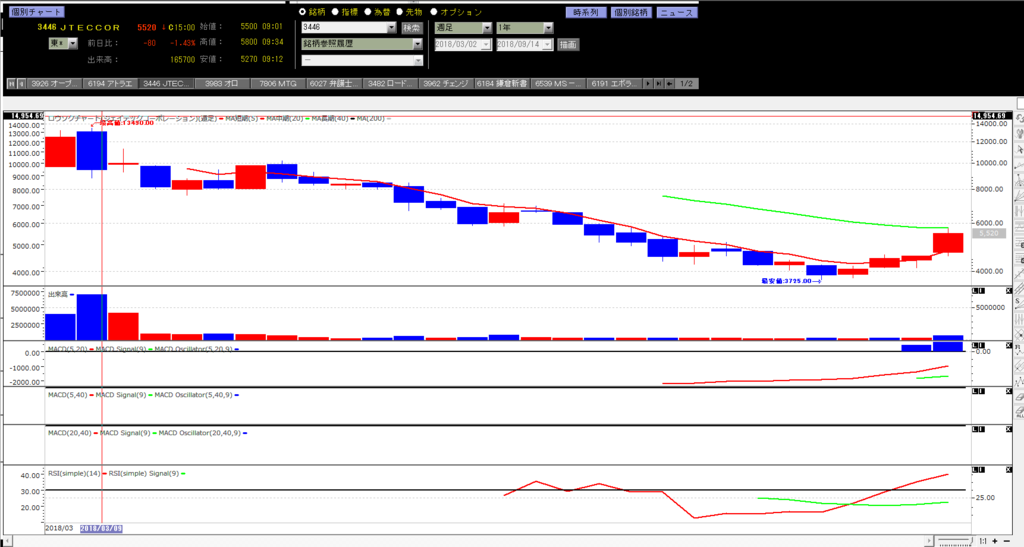Switch to tab 3446 JTEC...
Image resolution: width=1024 pixels, height=547 pixels.
[x=166, y=84]
